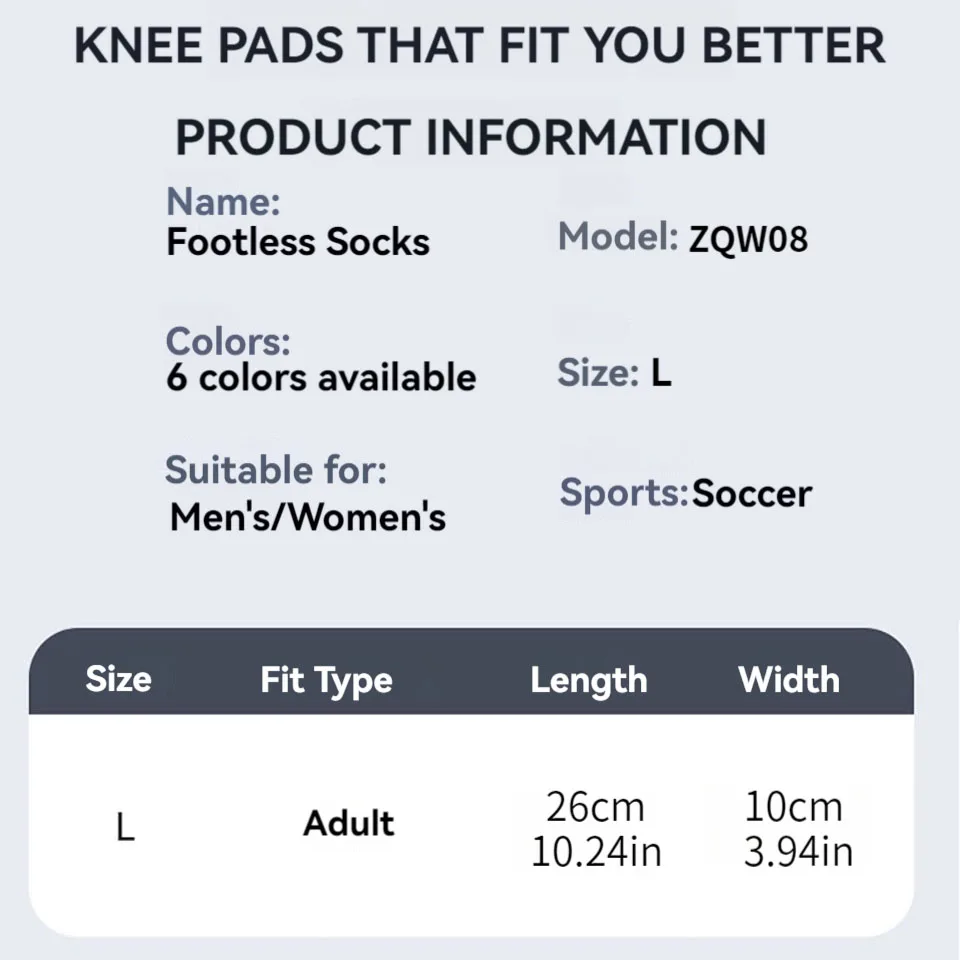Image resolution: width=960 pixels, height=960 pixels.
Task: Select the 26cm length value
Action: click(x=595, y=806)
